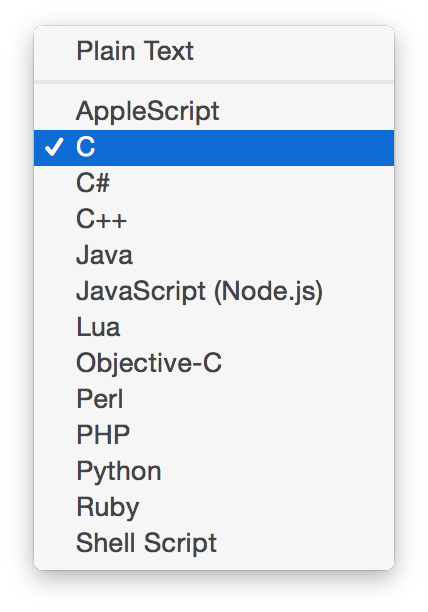Select Ruby from the menu
Screen dimensions: 428x612
point(214,507)
